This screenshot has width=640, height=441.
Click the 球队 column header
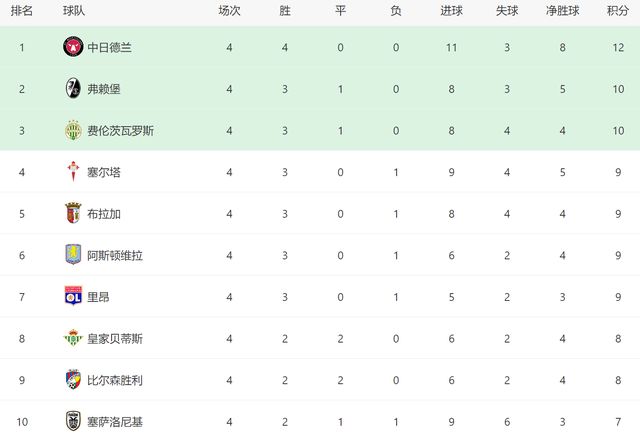[x=73, y=11]
